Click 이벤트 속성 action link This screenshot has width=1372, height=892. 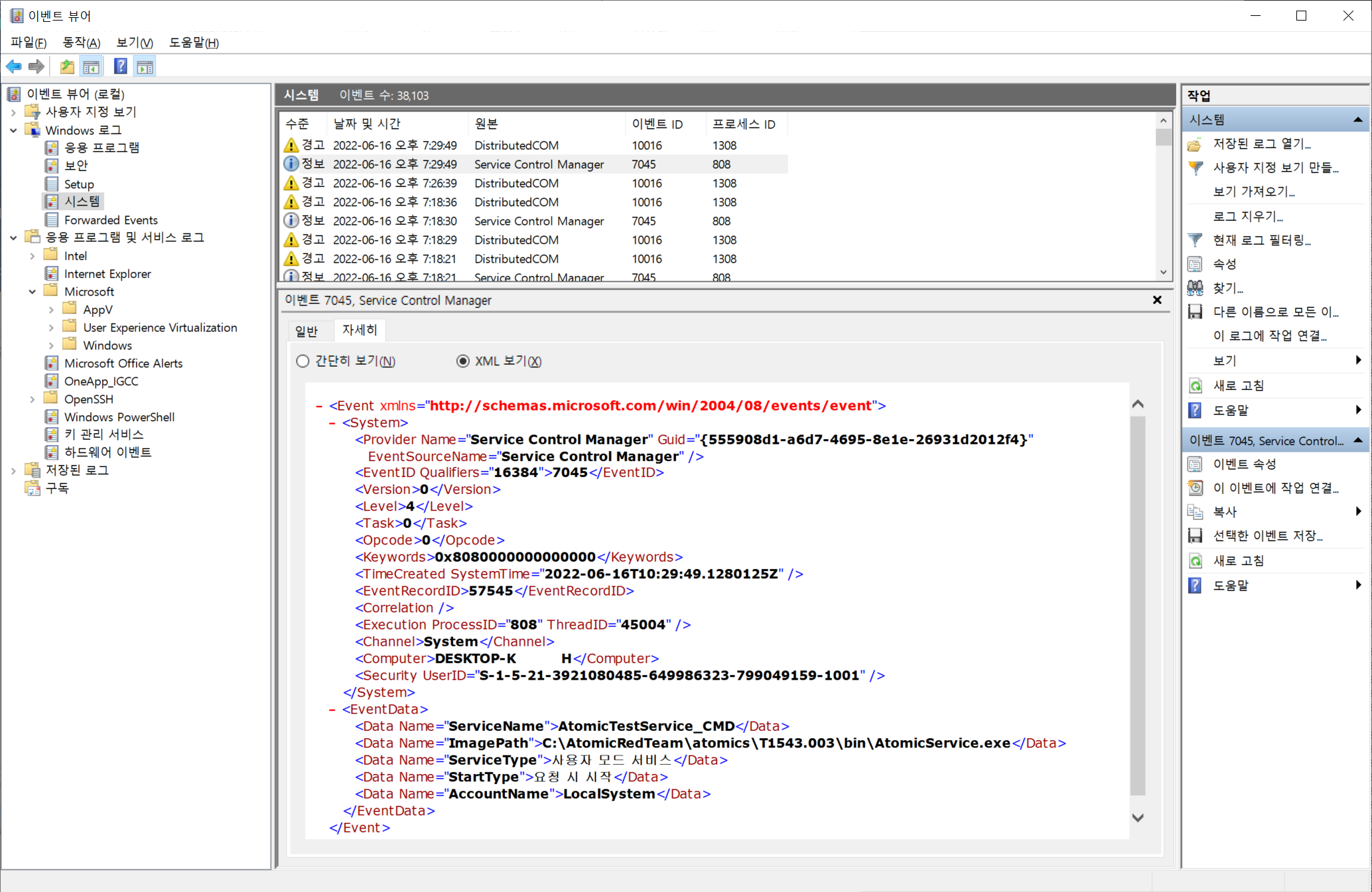(x=1244, y=464)
